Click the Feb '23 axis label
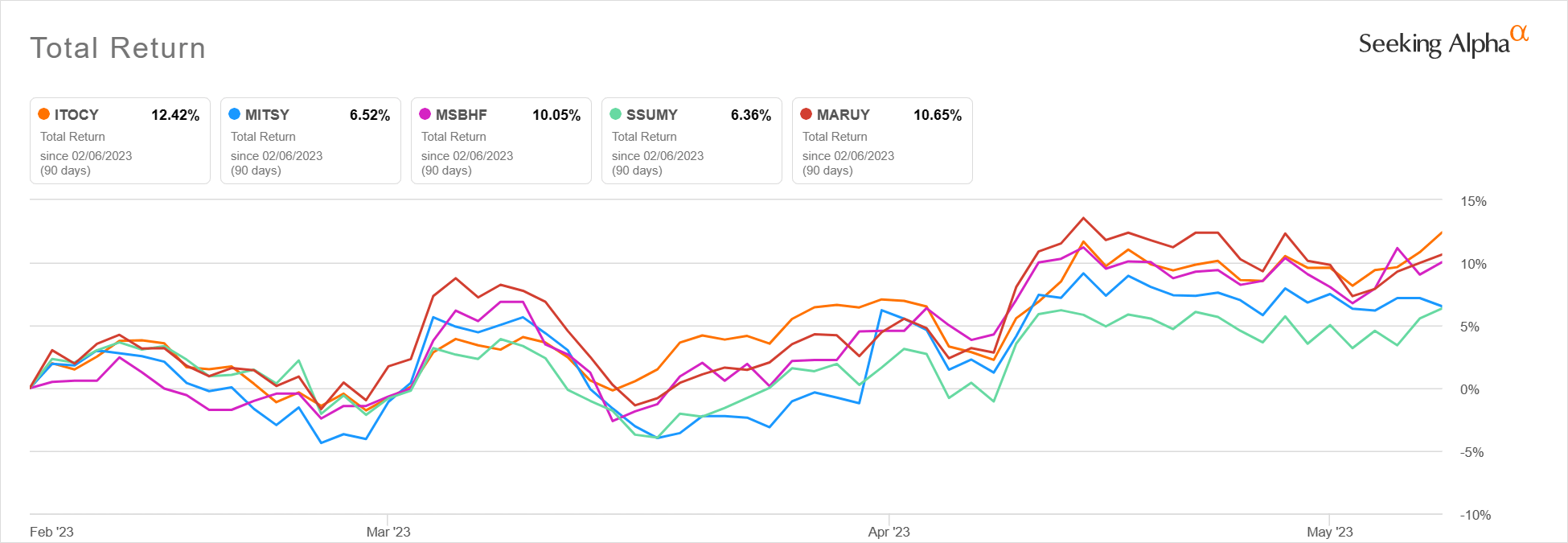1568x543 pixels. [51, 532]
